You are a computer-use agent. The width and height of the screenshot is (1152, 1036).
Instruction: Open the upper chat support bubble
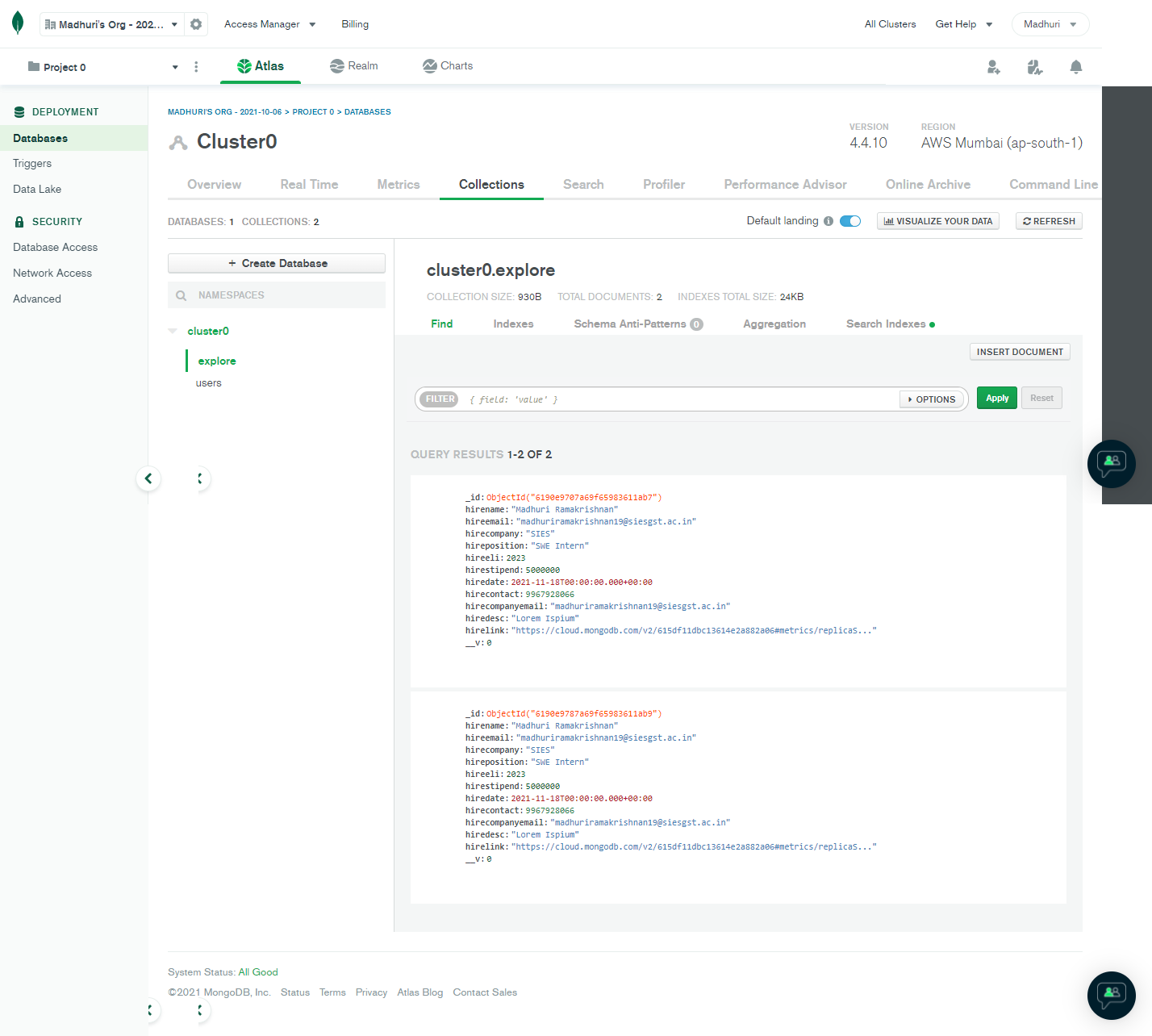pyautogui.click(x=1112, y=464)
